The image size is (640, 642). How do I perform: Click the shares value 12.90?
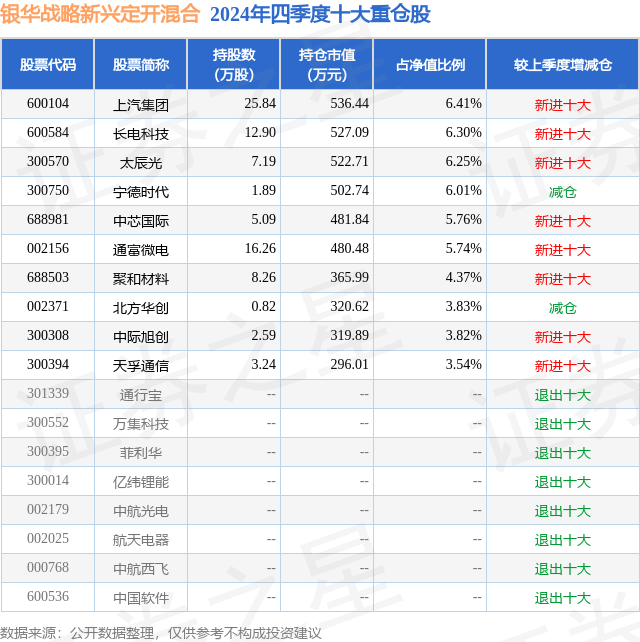tap(260, 133)
